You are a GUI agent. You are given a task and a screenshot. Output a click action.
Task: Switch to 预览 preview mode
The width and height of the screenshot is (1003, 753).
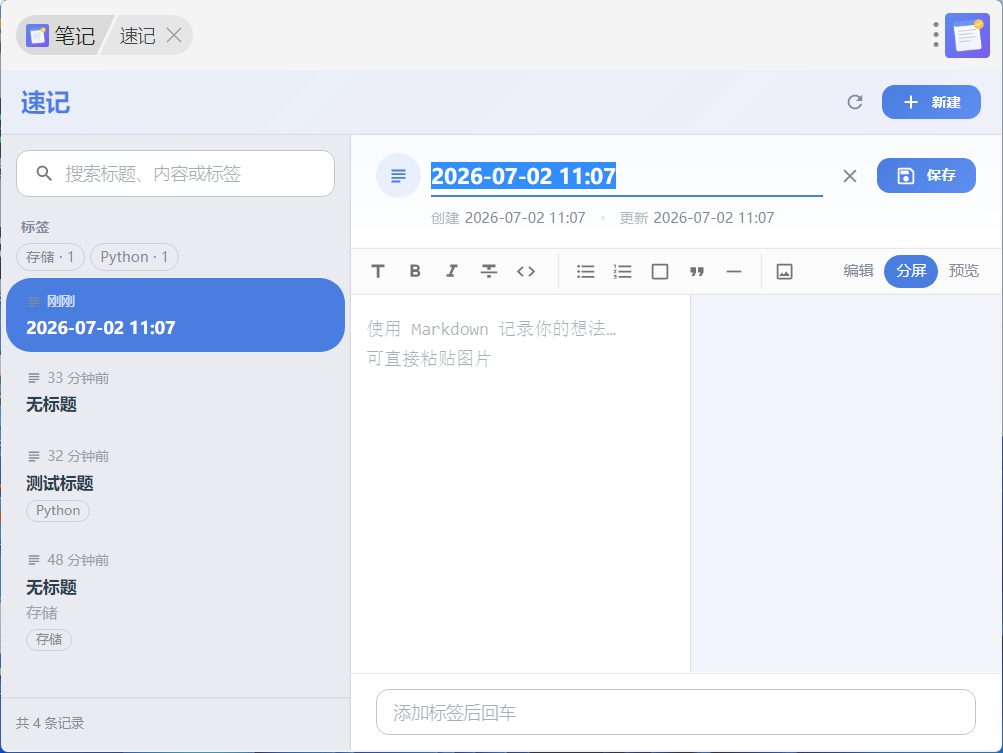pos(963,271)
